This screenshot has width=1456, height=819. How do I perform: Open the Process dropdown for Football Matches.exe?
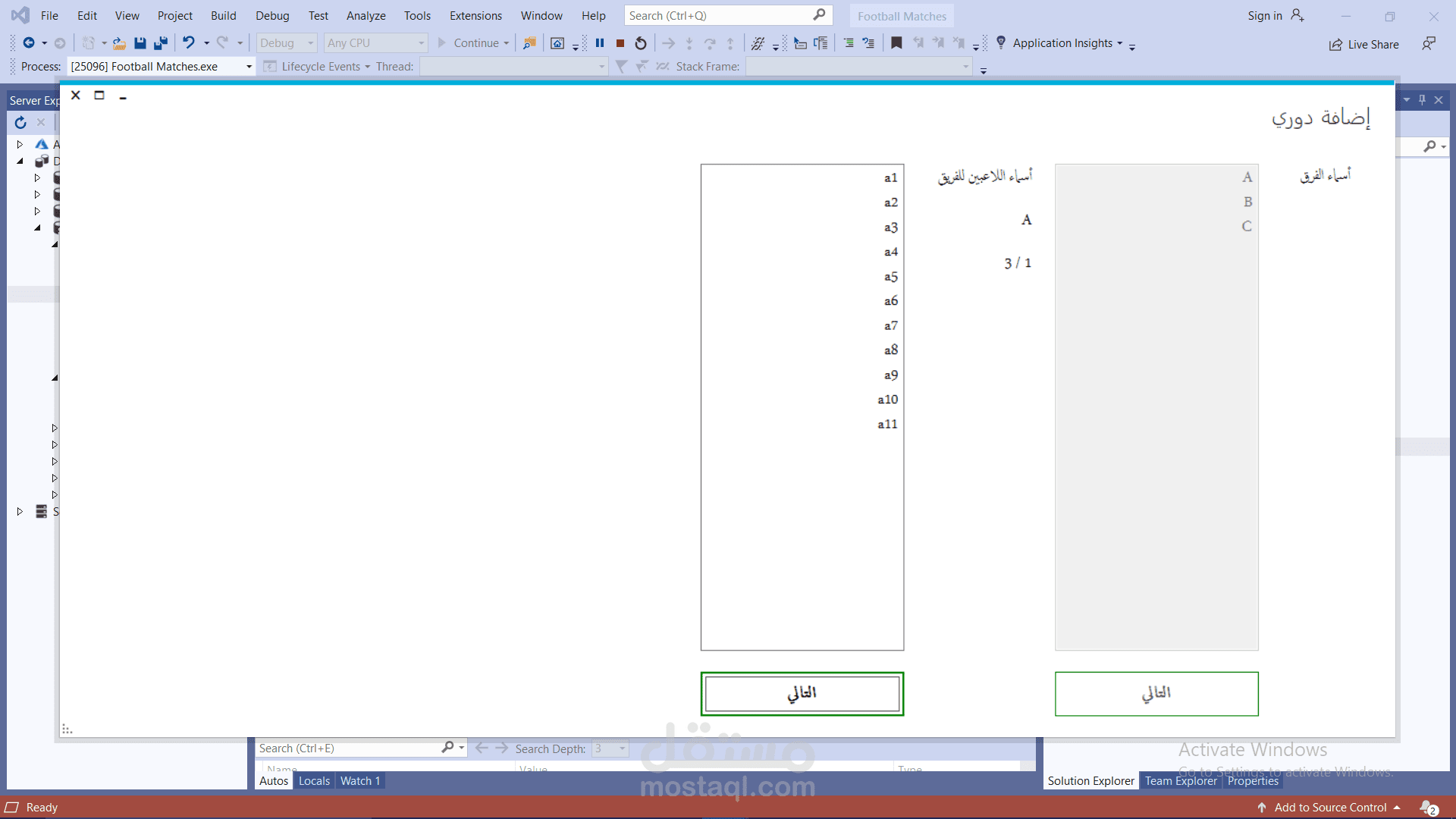click(x=249, y=67)
